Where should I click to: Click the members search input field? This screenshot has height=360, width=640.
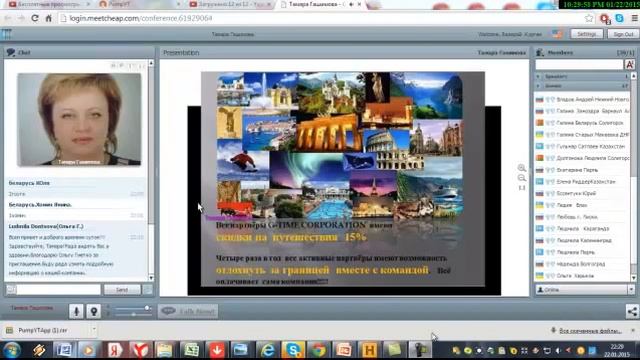click(579, 64)
